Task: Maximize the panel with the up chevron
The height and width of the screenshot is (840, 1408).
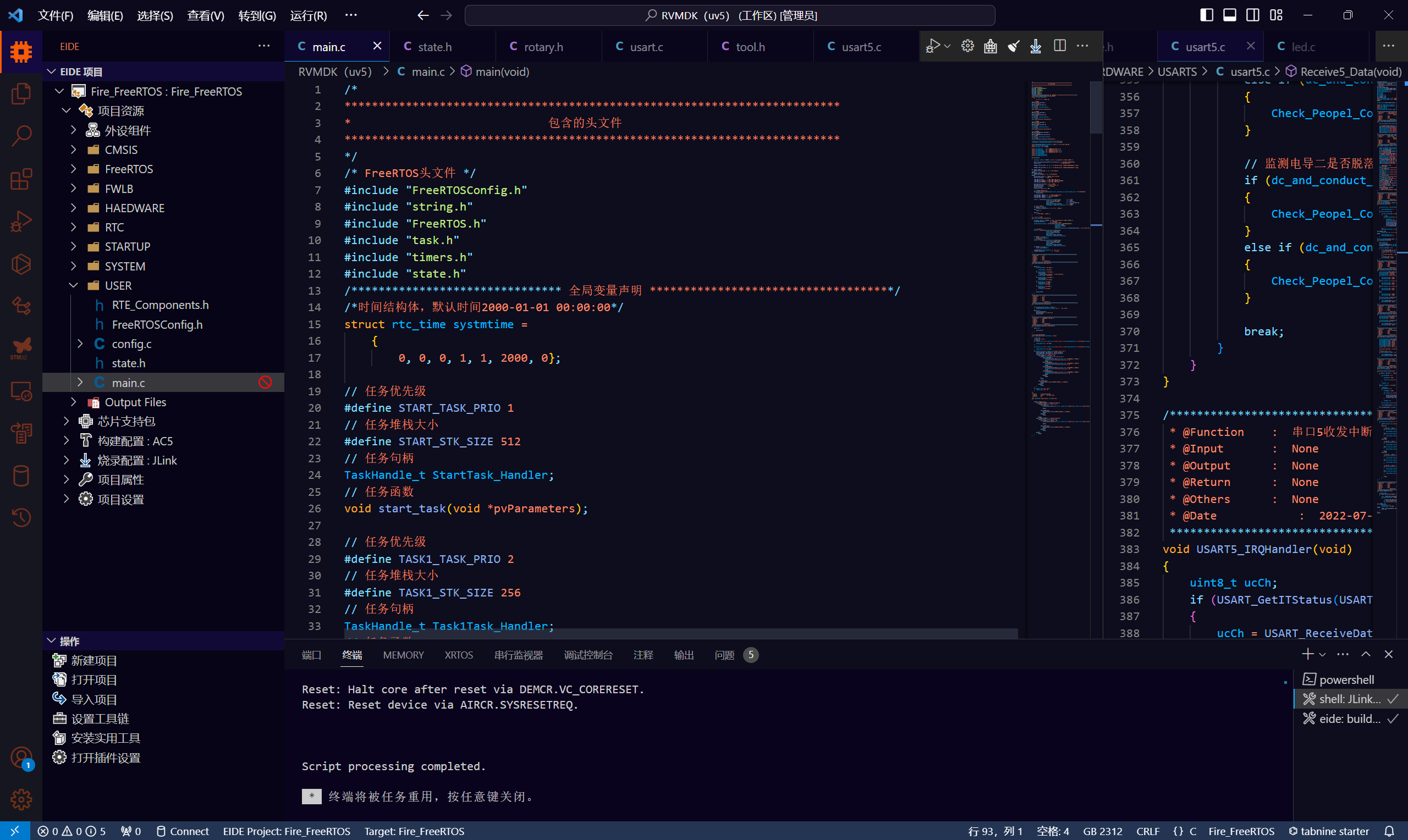Action: point(1366,654)
